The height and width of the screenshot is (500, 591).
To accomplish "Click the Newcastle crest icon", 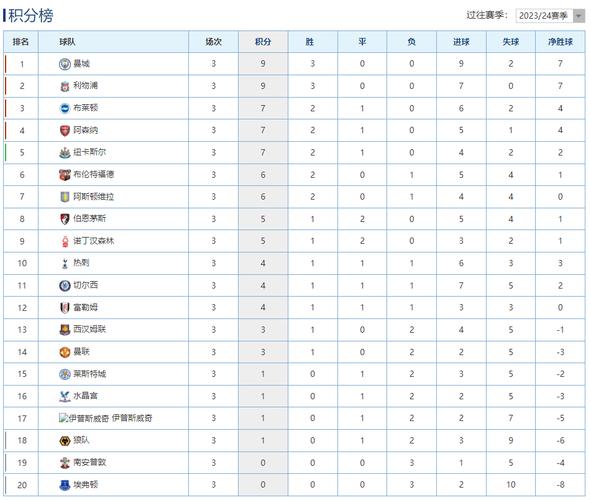I will [65, 153].
